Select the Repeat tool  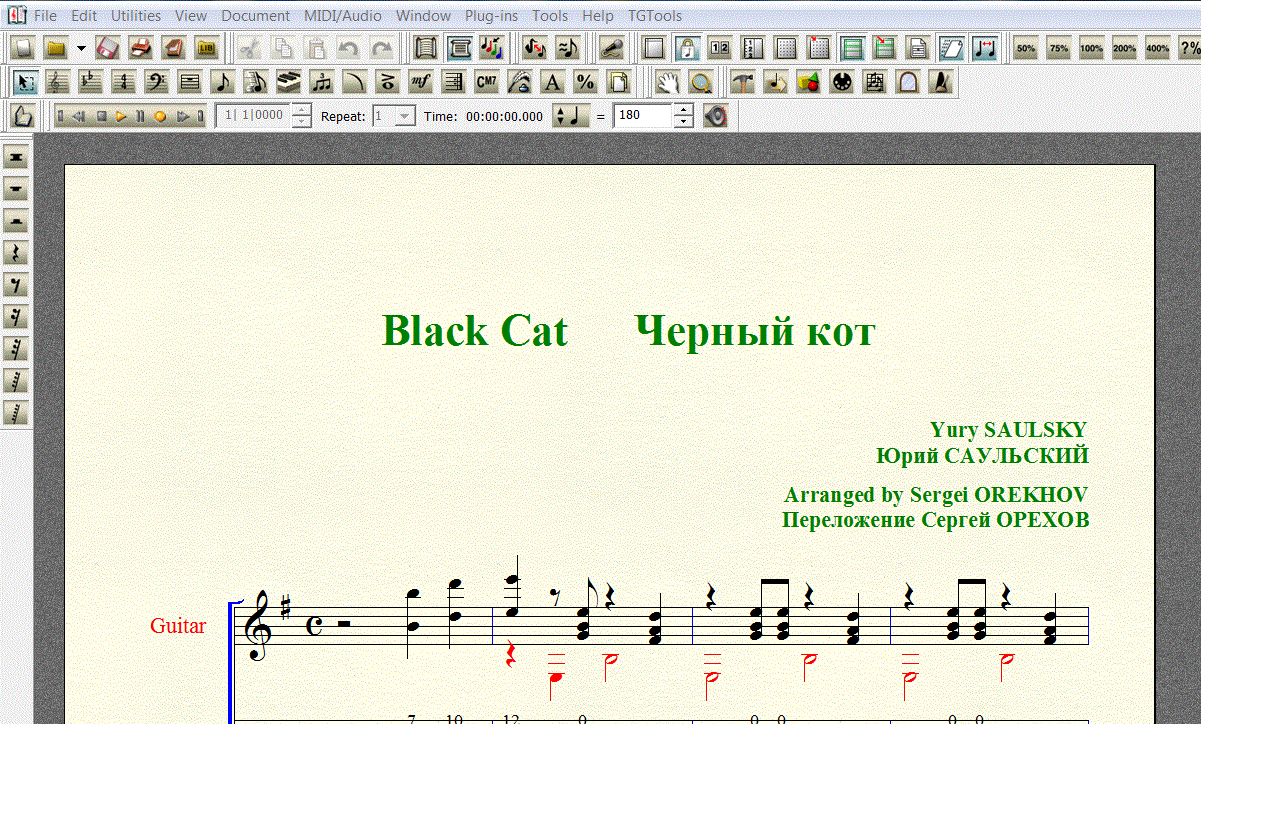coord(454,82)
